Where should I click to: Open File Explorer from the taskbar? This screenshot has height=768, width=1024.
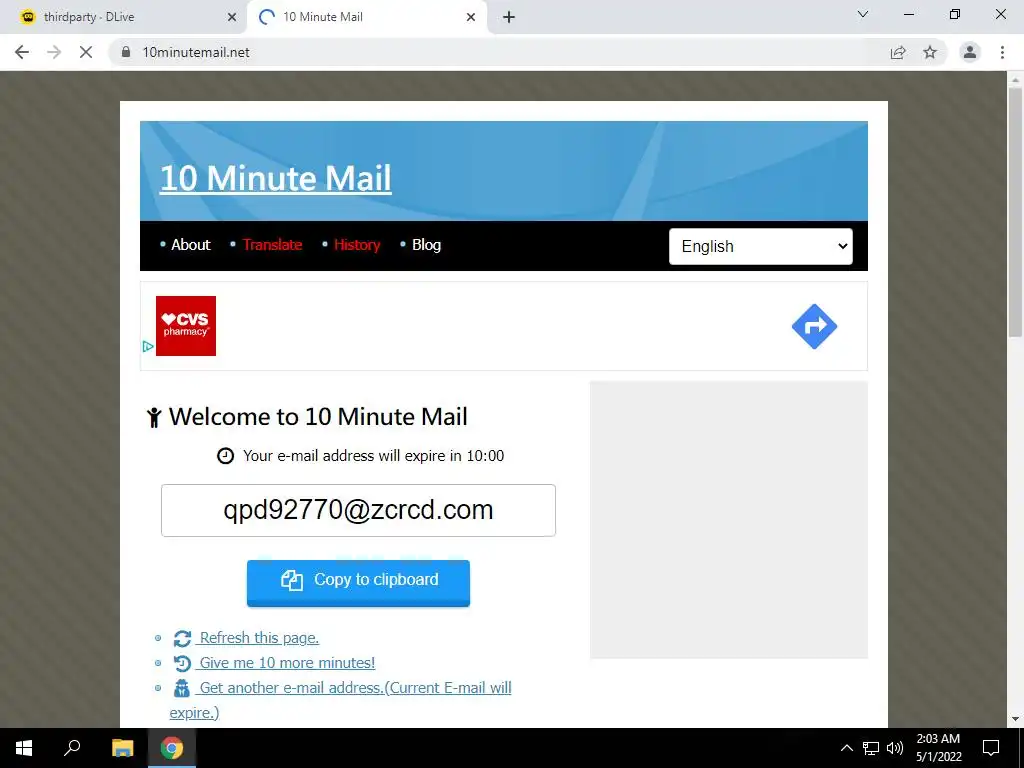tap(122, 748)
